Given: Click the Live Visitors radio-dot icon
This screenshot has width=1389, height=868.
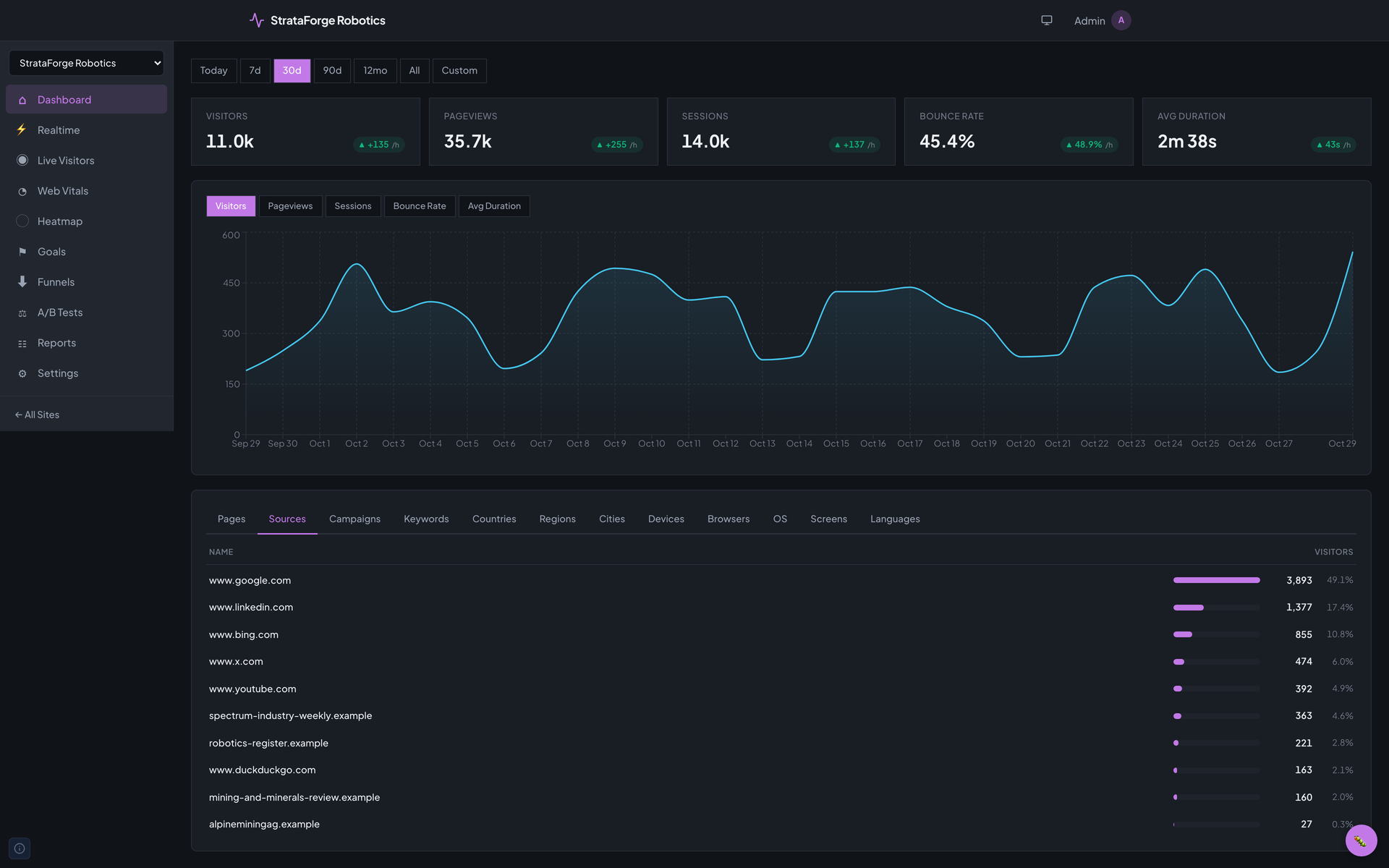Looking at the screenshot, I should click(x=22, y=161).
